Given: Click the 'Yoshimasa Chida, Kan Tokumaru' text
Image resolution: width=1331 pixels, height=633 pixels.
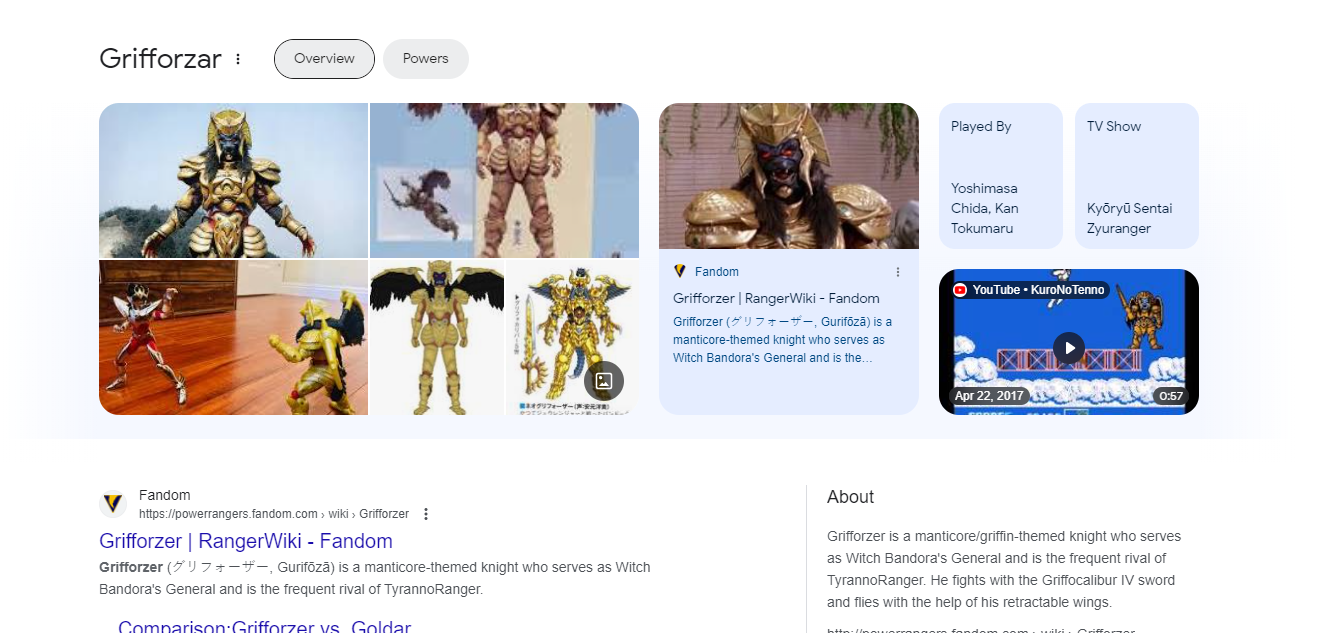Looking at the screenshot, I should tap(985, 208).
